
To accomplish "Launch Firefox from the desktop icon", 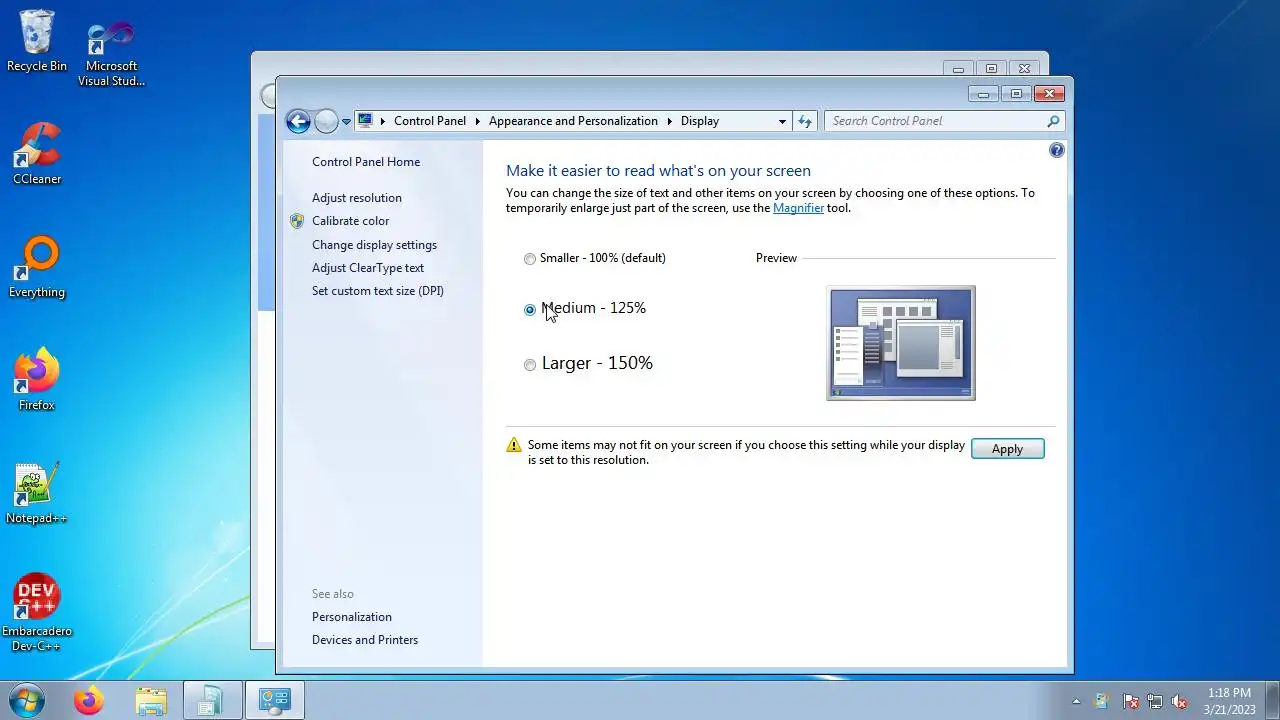I will pos(37,379).
